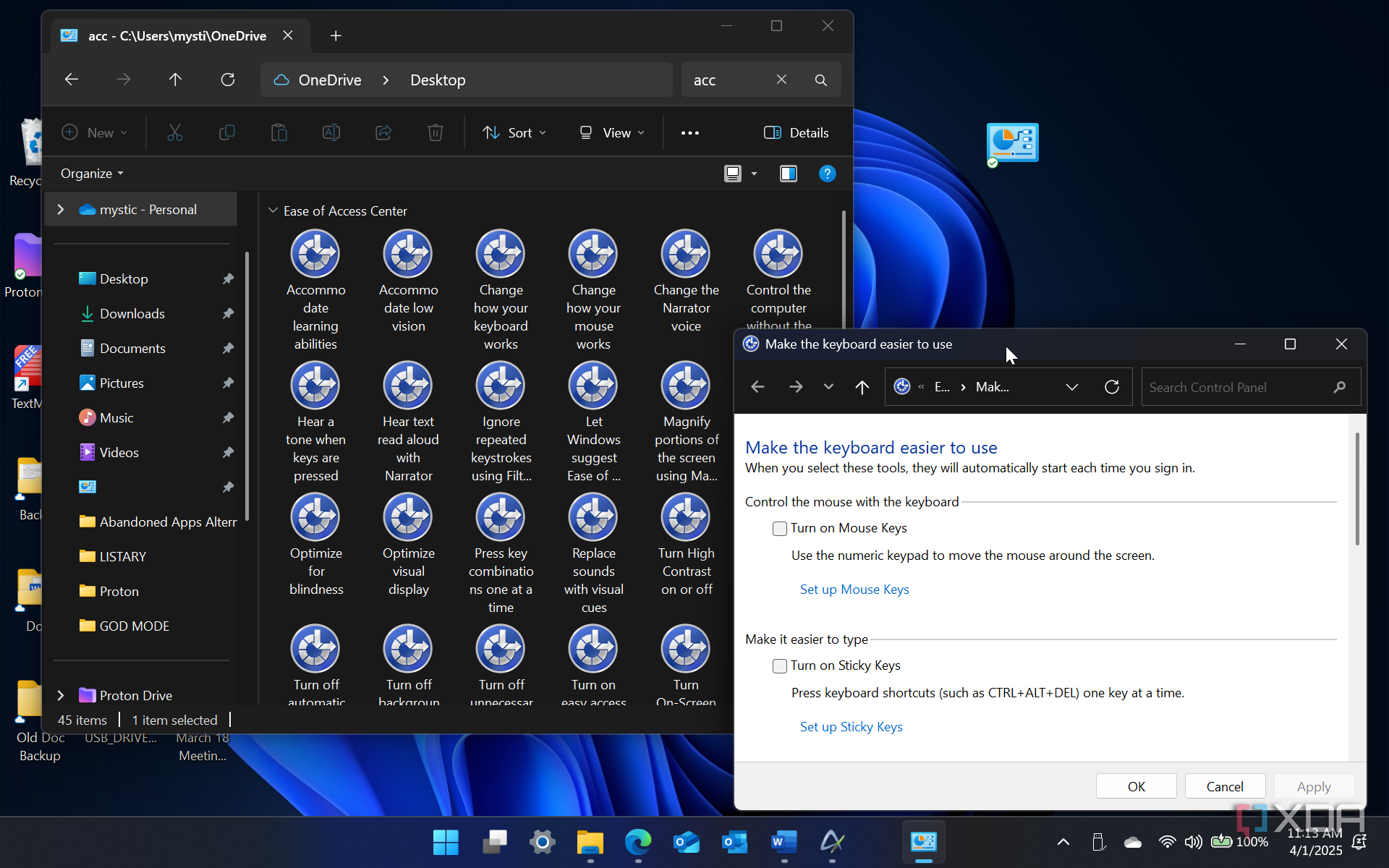Screen dimensions: 1389x868
Task: Expand the mystic - Personal tree node
Action: (61, 209)
